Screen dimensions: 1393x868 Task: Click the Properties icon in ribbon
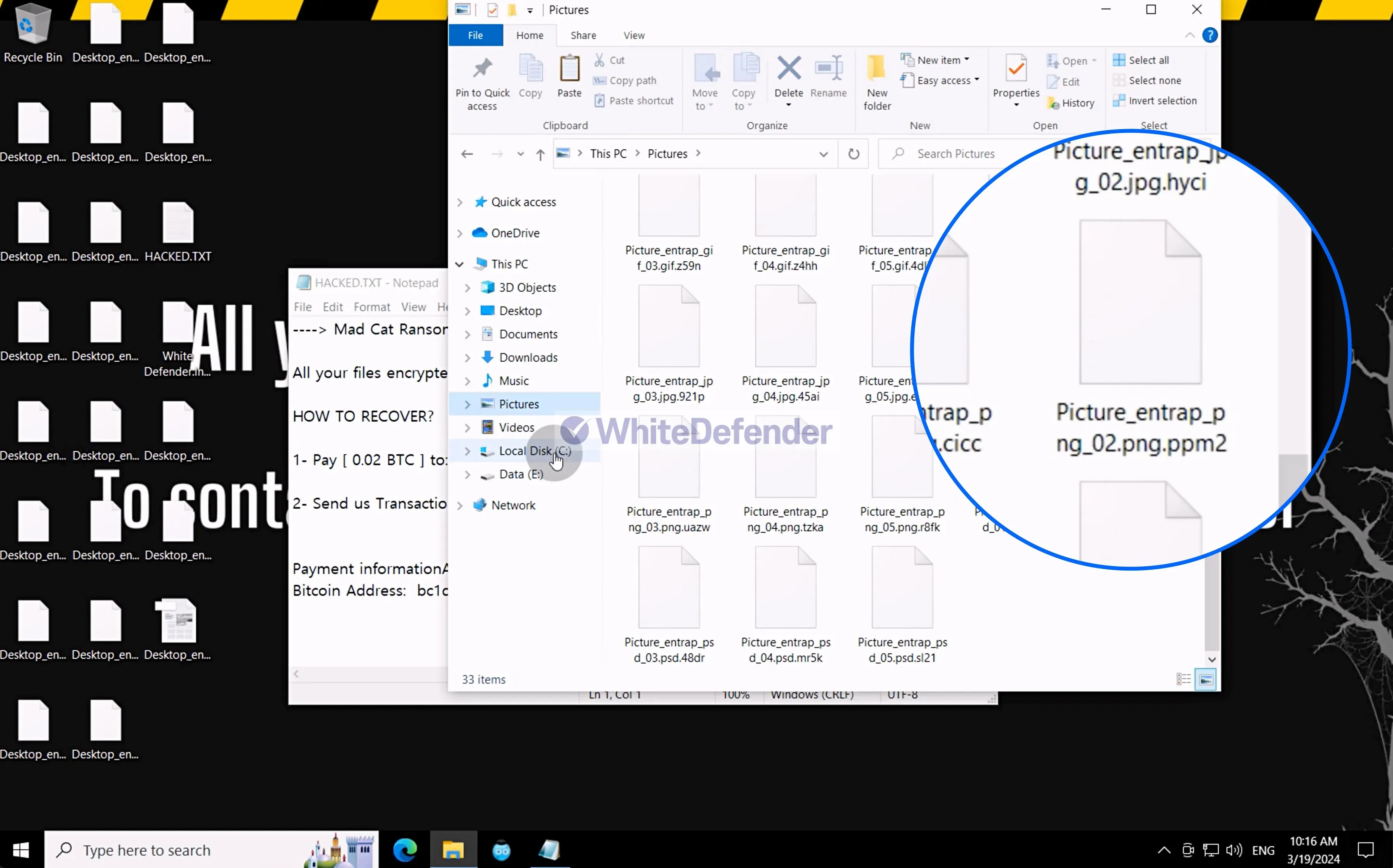(1015, 69)
